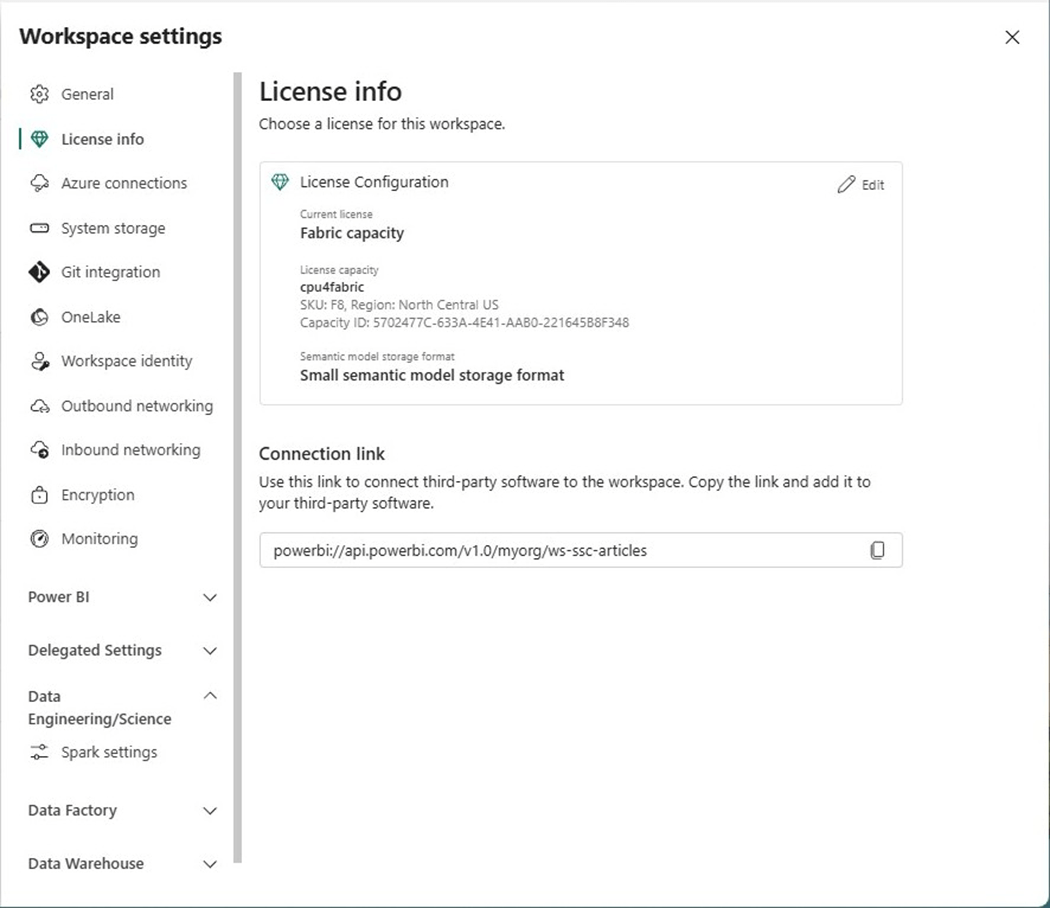This screenshot has height=908, width=1050.
Task: Click the Azure connections cloud icon
Action: click(39, 183)
